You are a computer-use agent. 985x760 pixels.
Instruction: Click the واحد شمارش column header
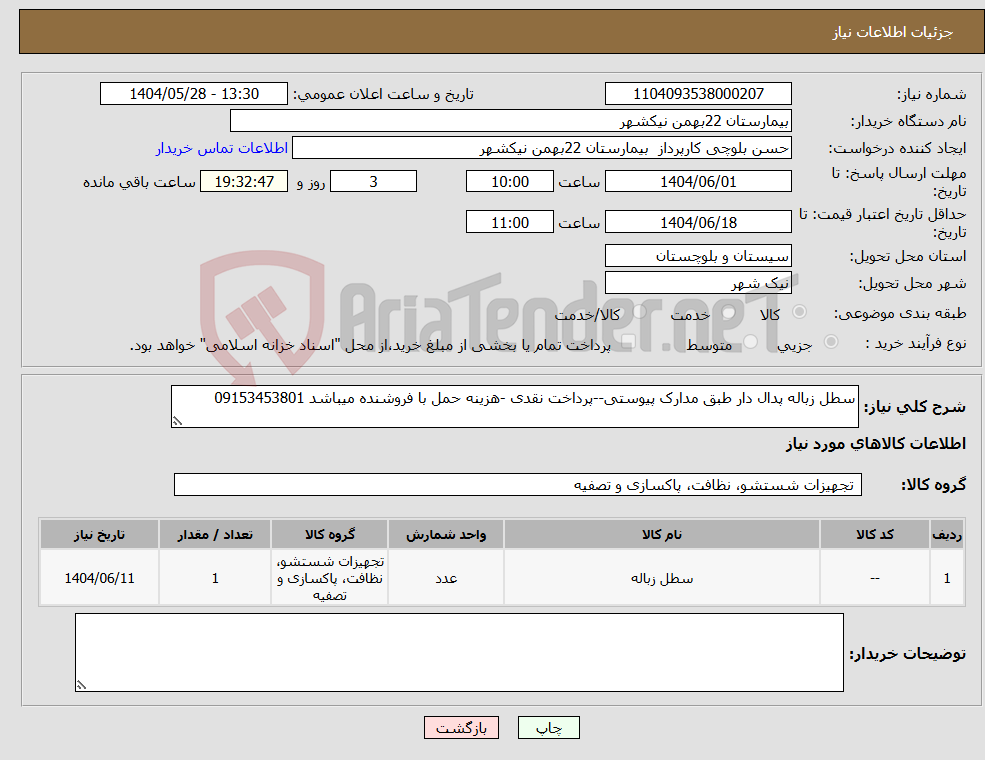pyautogui.click(x=445, y=535)
